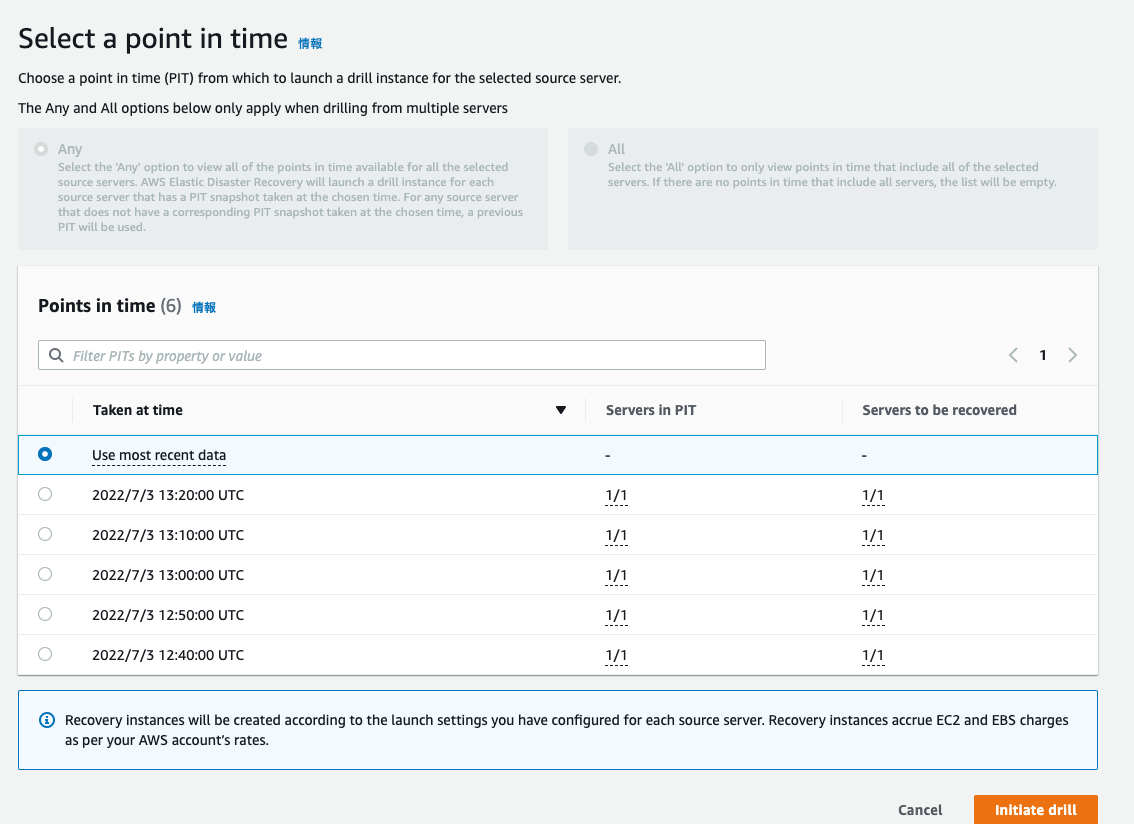Click the search magnifier icon in filter box
This screenshot has height=824, width=1134.
(56, 355)
